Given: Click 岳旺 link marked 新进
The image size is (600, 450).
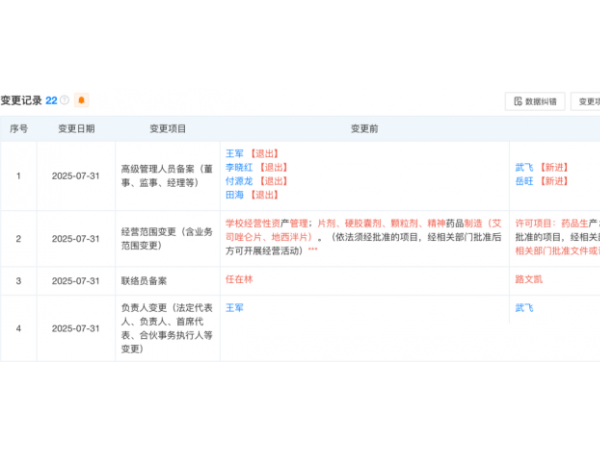Looking at the screenshot, I should tap(523, 181).
